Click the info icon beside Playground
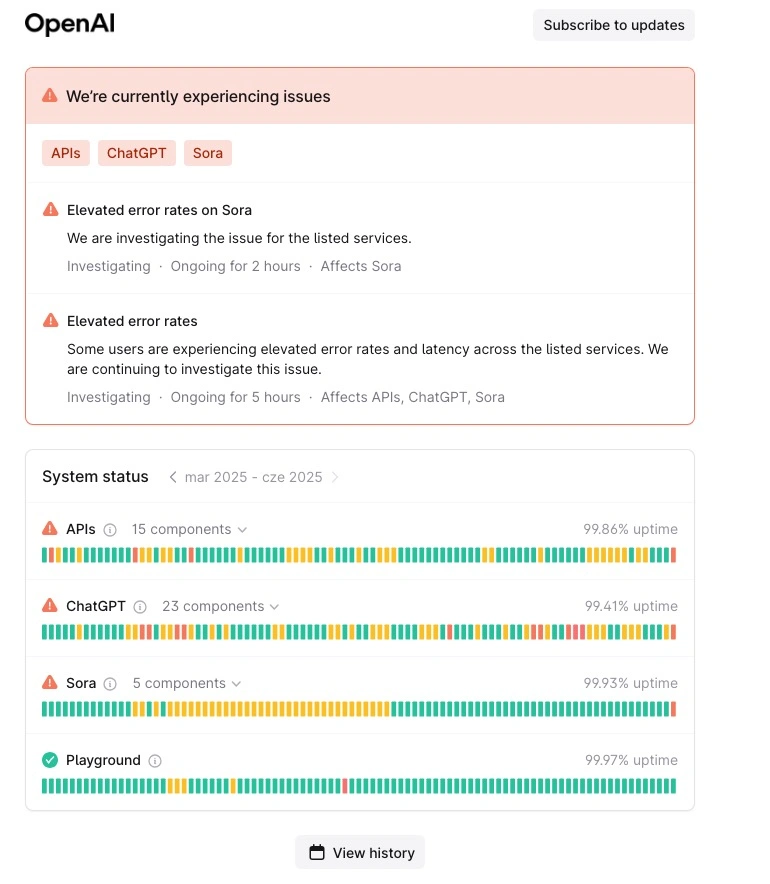The image size is (770, 884). (x=155, y=761)
